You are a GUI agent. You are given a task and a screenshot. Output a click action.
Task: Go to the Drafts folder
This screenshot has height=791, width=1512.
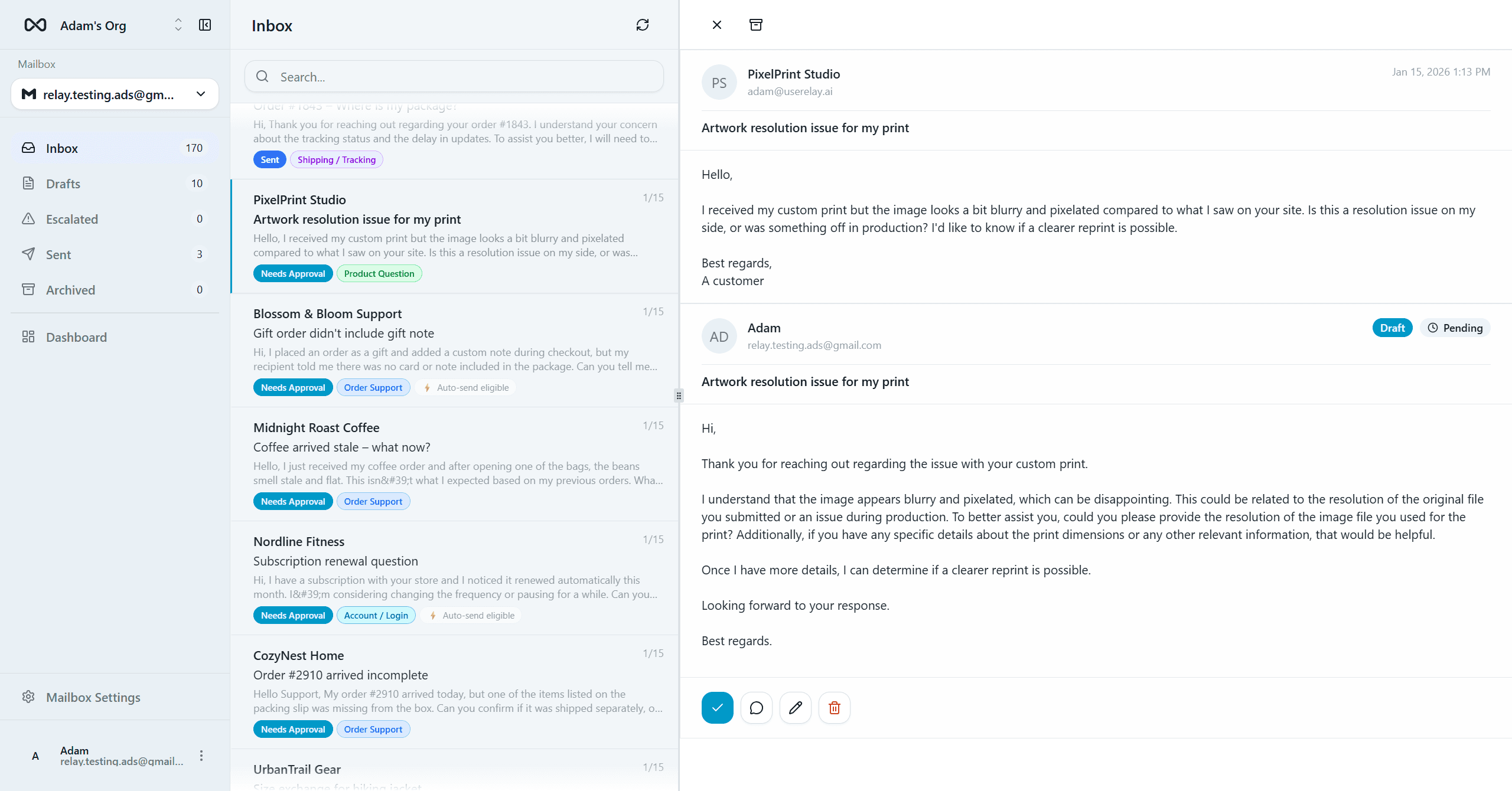click(x=63, y=184)
